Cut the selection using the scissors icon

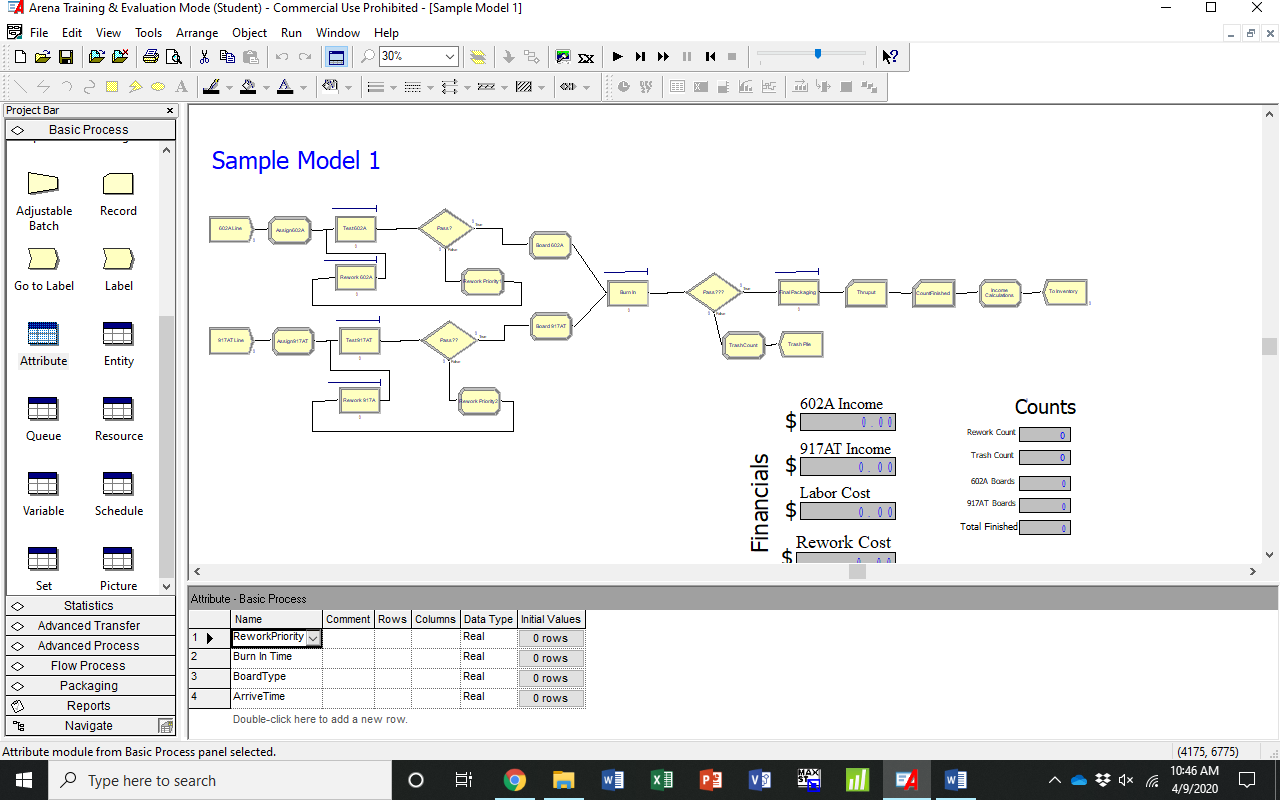(x=205, y=57)
